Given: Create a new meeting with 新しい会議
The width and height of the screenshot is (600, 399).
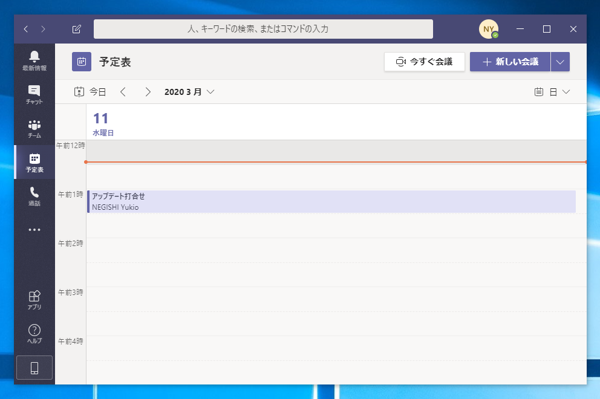Looking at the screenshot, I should coord(510,62).
